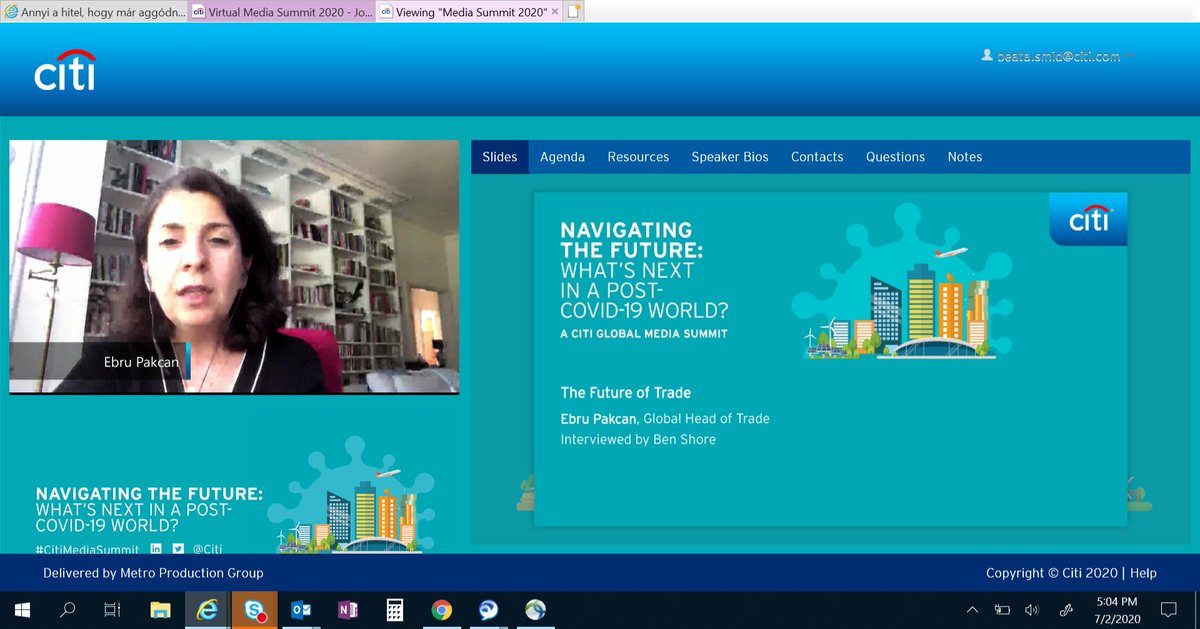Screen dimensions: 1200x629
Task: Show hidden system tray icons
Action: (973, 609)
